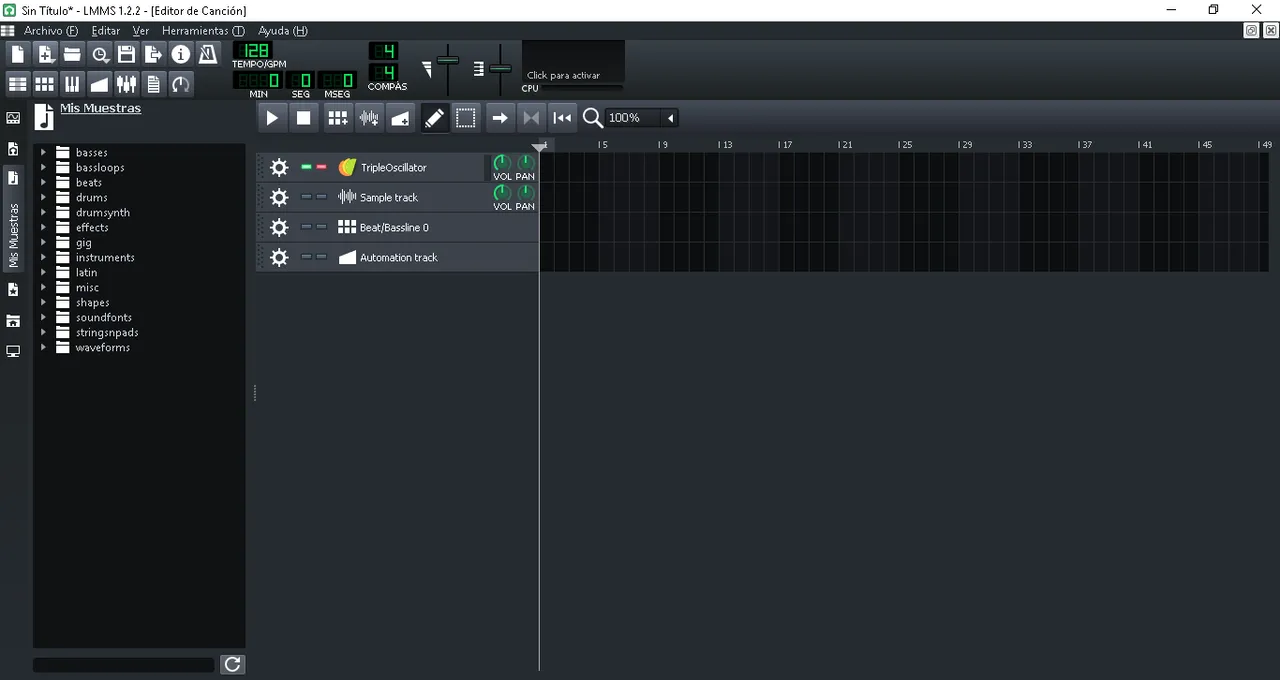Export the current project
The width and height of the screenshot is (1280, 680).
click(x=153, y=54)
